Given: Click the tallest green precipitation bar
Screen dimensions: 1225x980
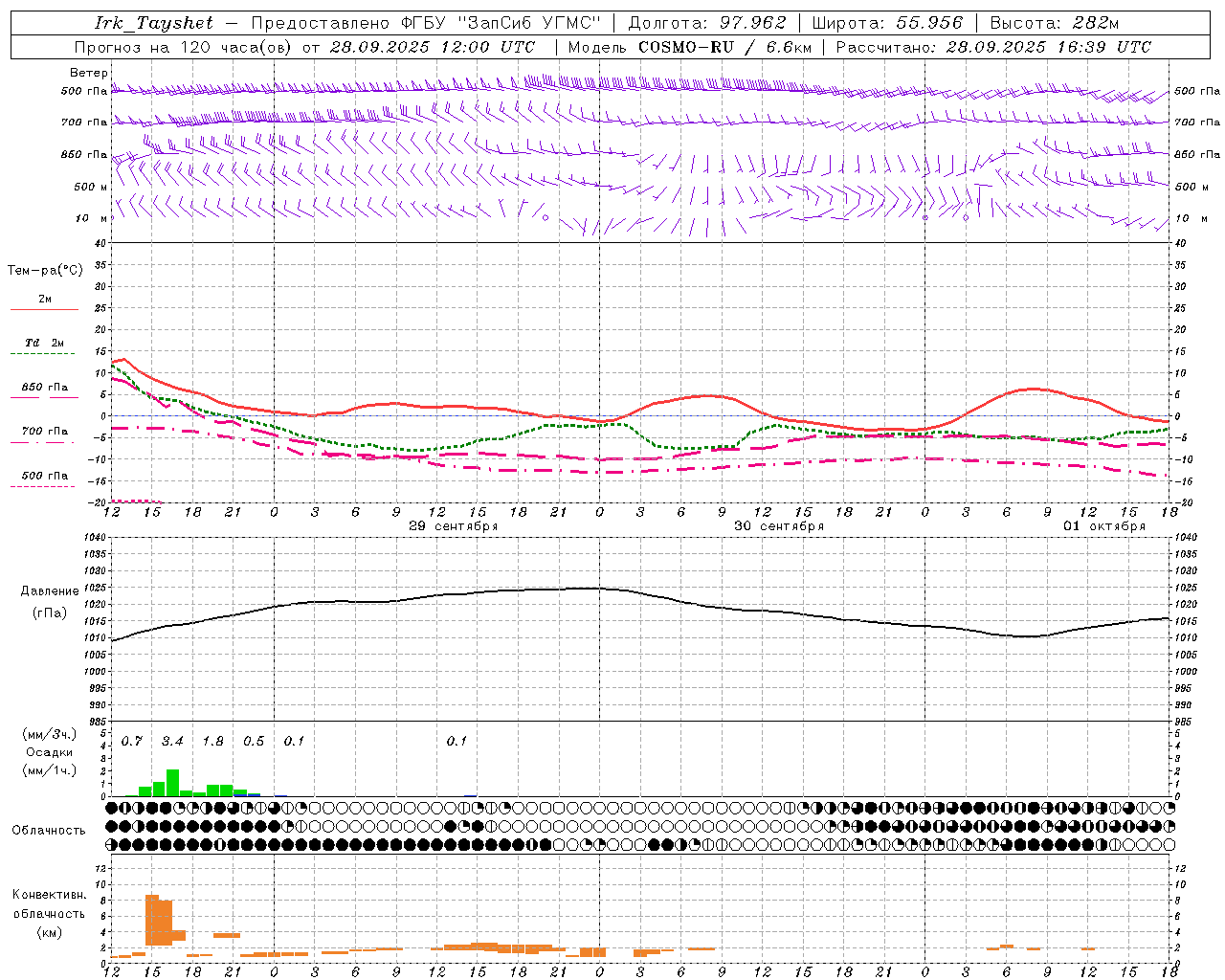Looking at the screenshot, I should [172, 783].
